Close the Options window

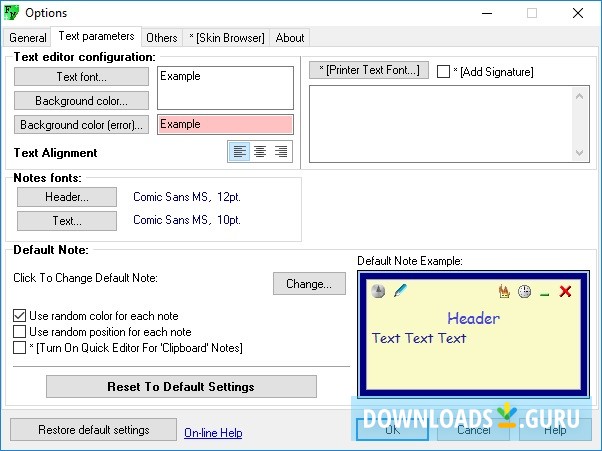coord(578,13)
